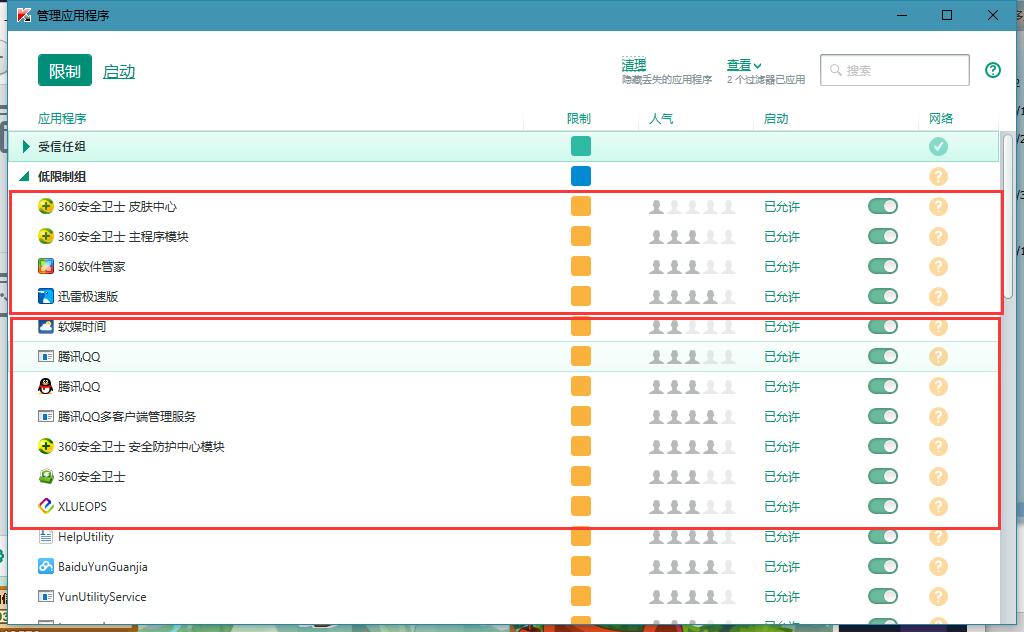Open network status icon for 360软件管家
1024x632 pixels.
coord(938,266)
